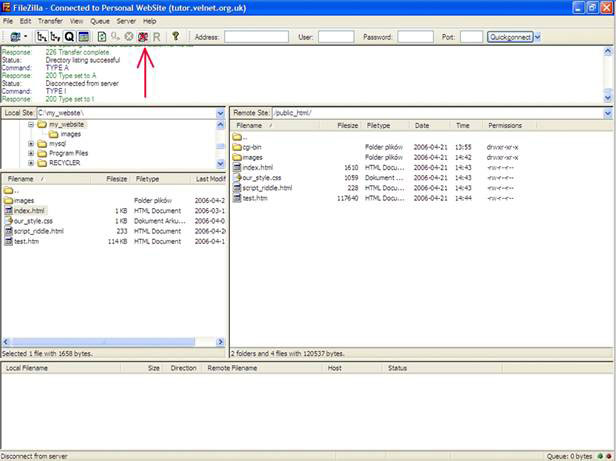Expand the mysql tree folder
Screen dimensions: 616x461
31,144
